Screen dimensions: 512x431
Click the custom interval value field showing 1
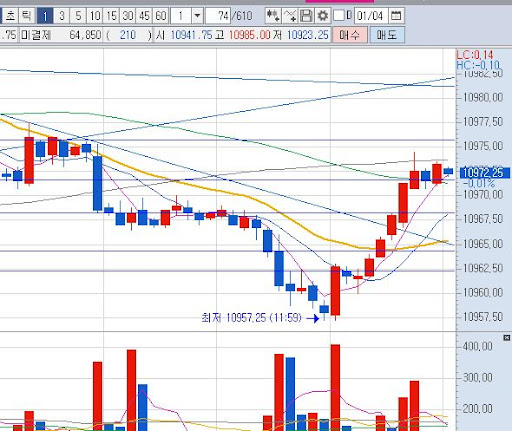[x=181, y=16]
